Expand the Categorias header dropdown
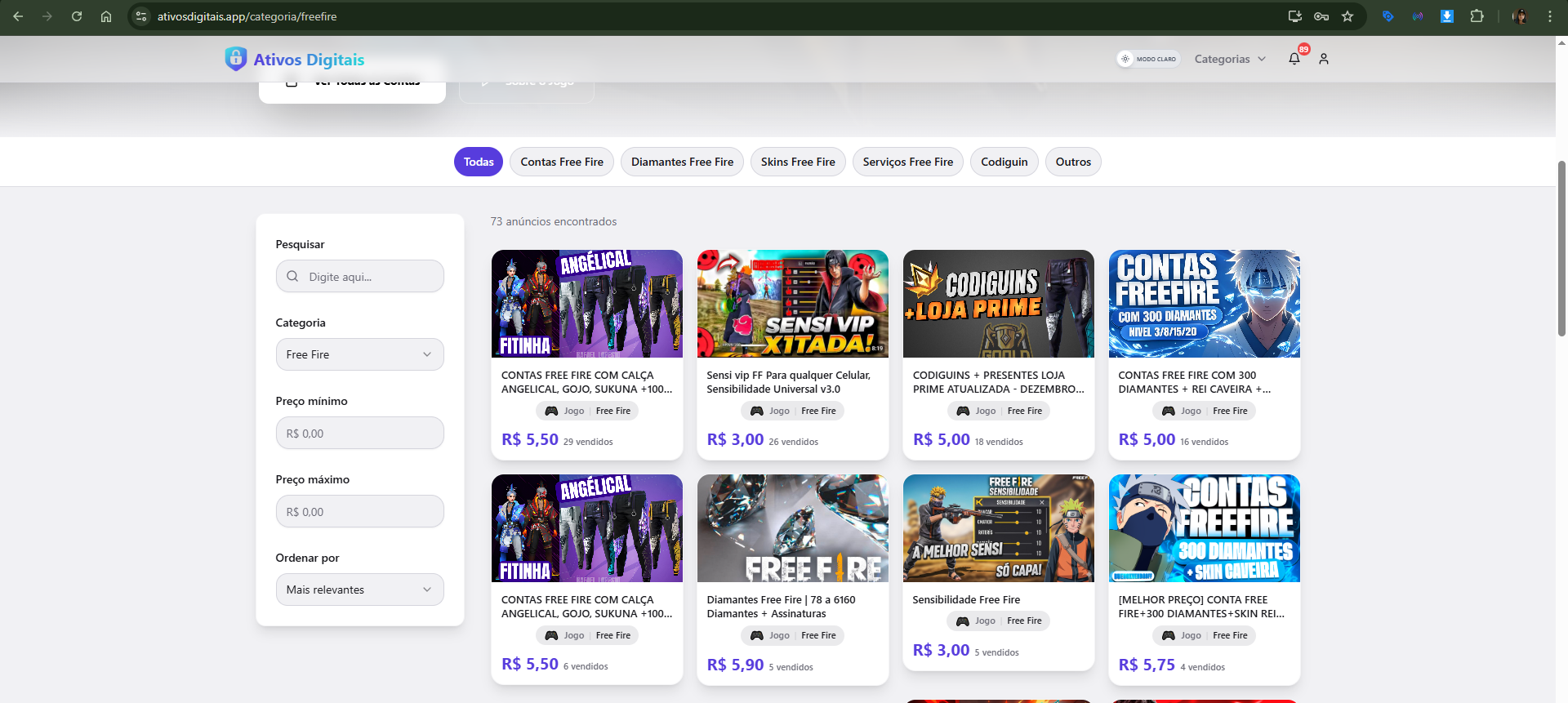 tap(1229, 59)
